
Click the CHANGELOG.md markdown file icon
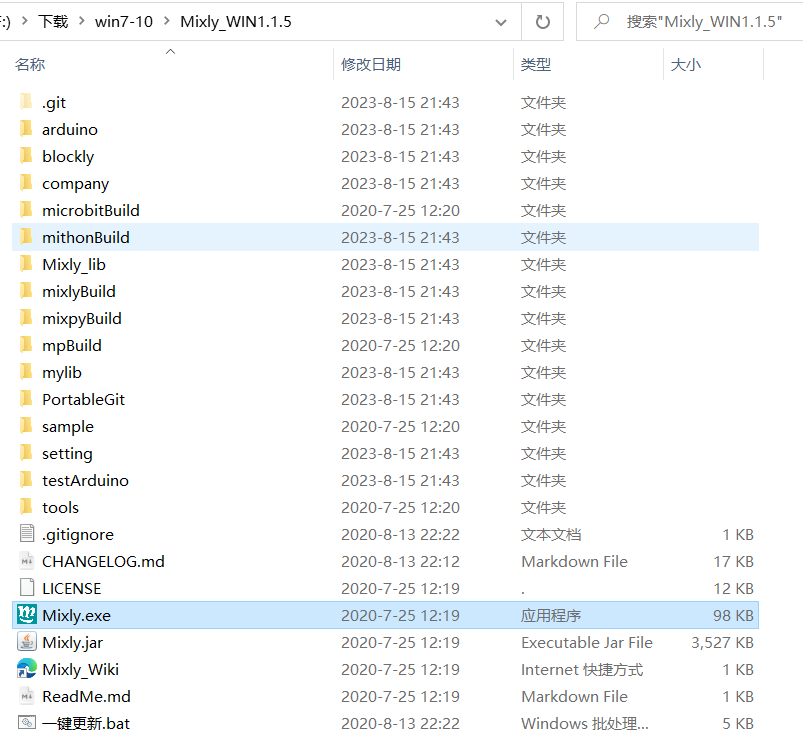pyautogui.click(x=27, y=561)
